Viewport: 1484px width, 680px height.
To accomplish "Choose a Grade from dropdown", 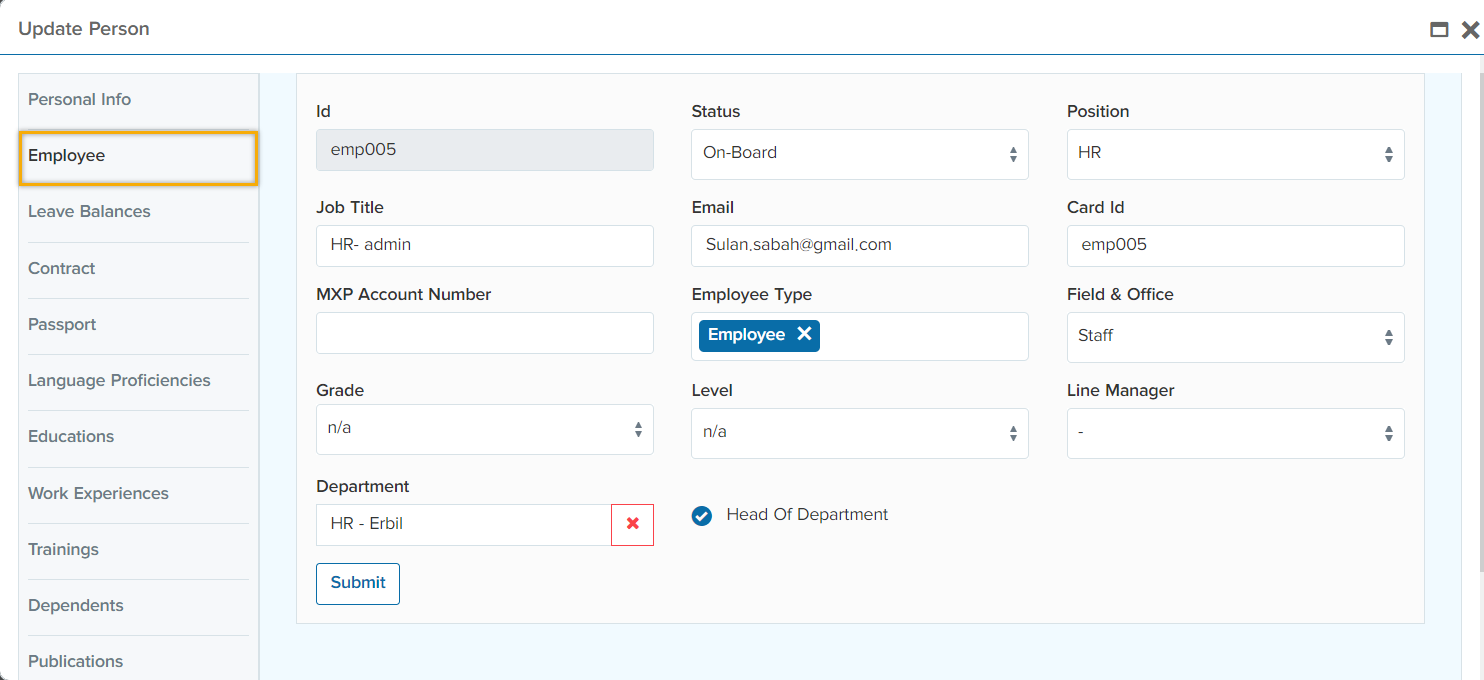I will pyautogui.click(x=484, y=429).
